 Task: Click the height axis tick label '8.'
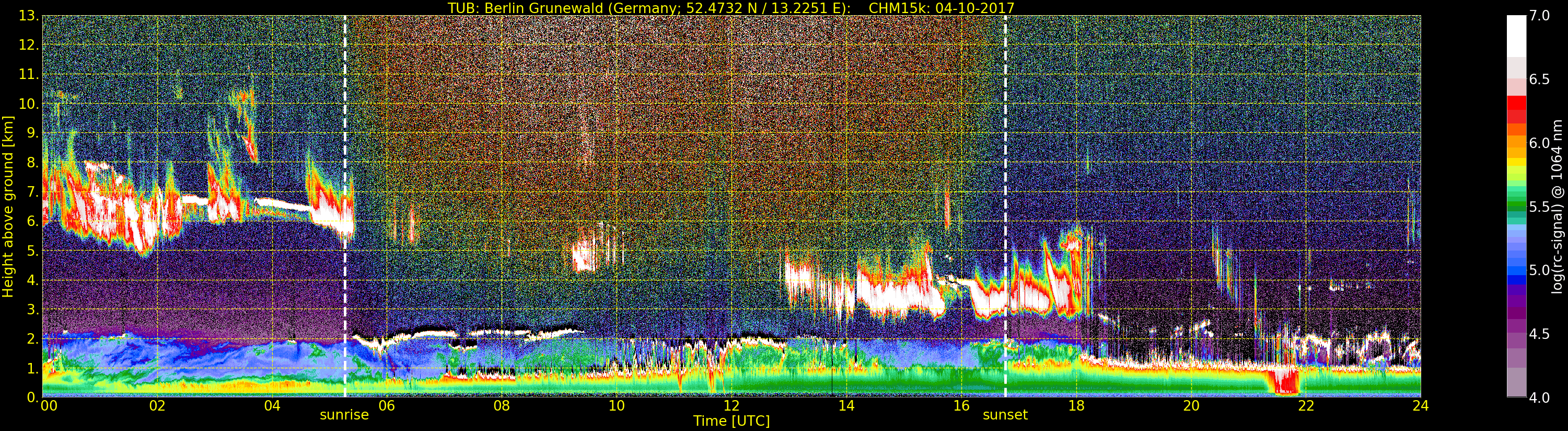(33, 163)
